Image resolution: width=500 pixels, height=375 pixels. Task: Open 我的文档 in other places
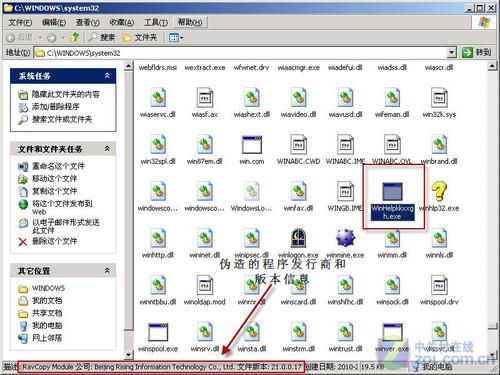(47, 300)
